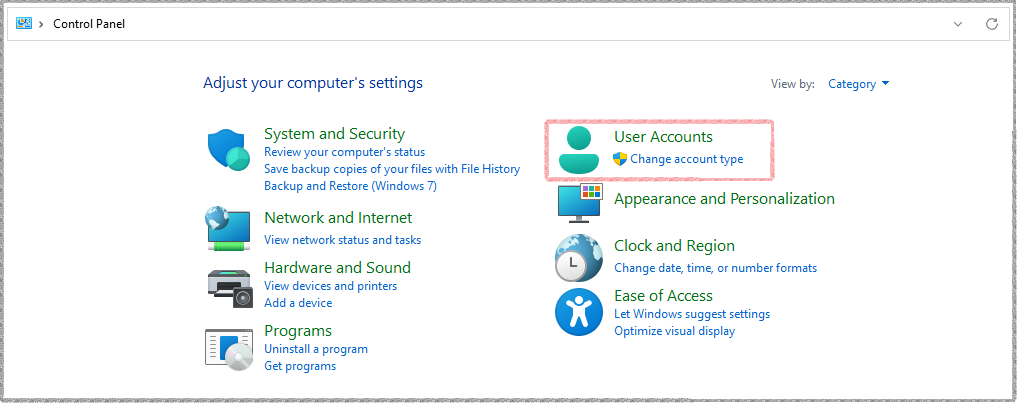Click the UAC shield beside Change account type
The height and width of the screenshot is (403, 1017).
(x=620, y=159)
